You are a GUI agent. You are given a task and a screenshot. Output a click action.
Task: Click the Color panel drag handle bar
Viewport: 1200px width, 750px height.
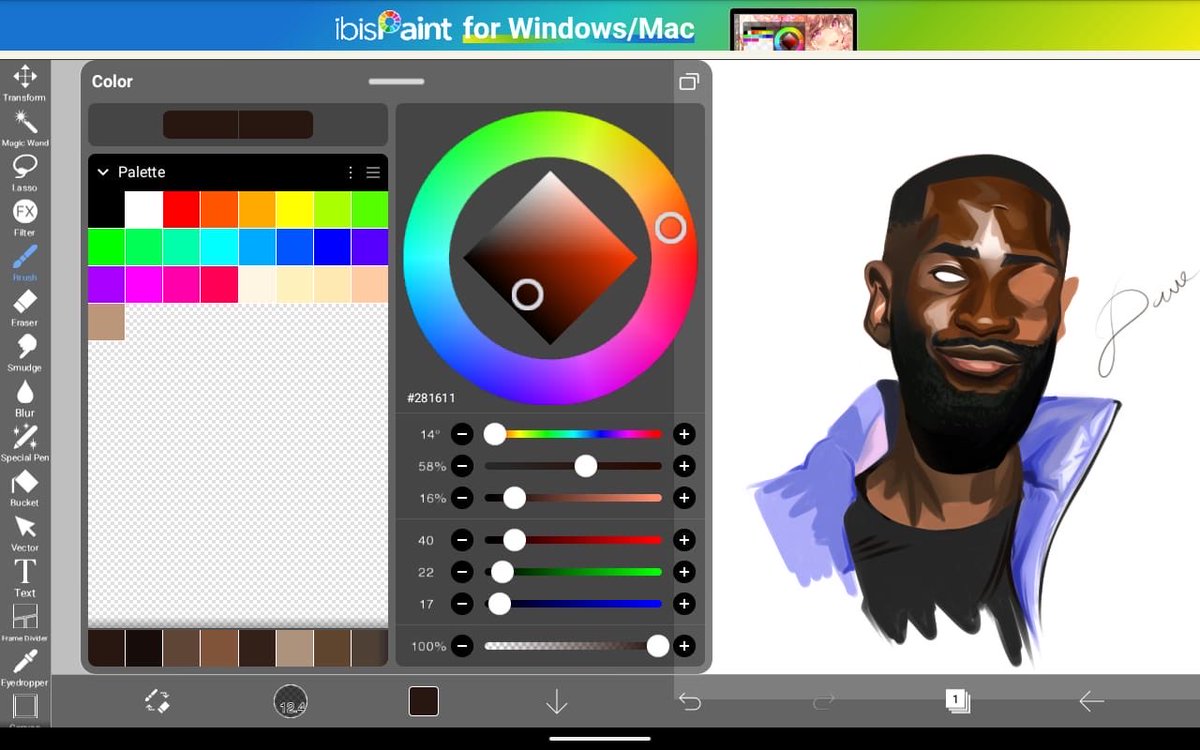[396, 81]
